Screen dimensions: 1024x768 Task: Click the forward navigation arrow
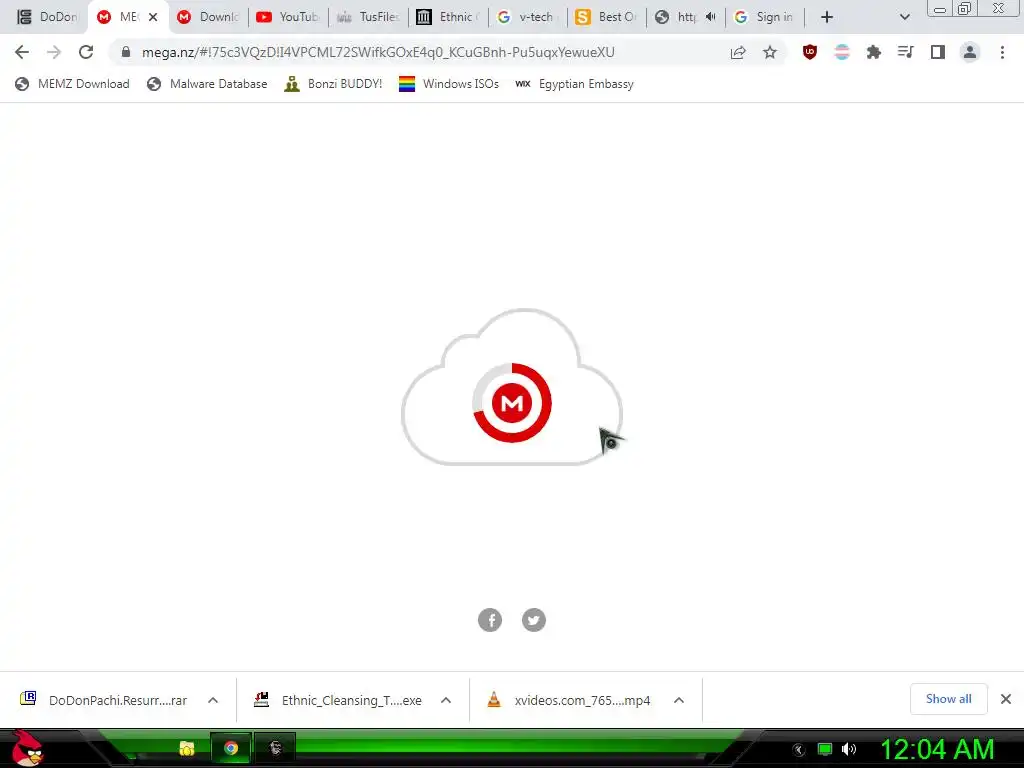click(x=54, y=52)
